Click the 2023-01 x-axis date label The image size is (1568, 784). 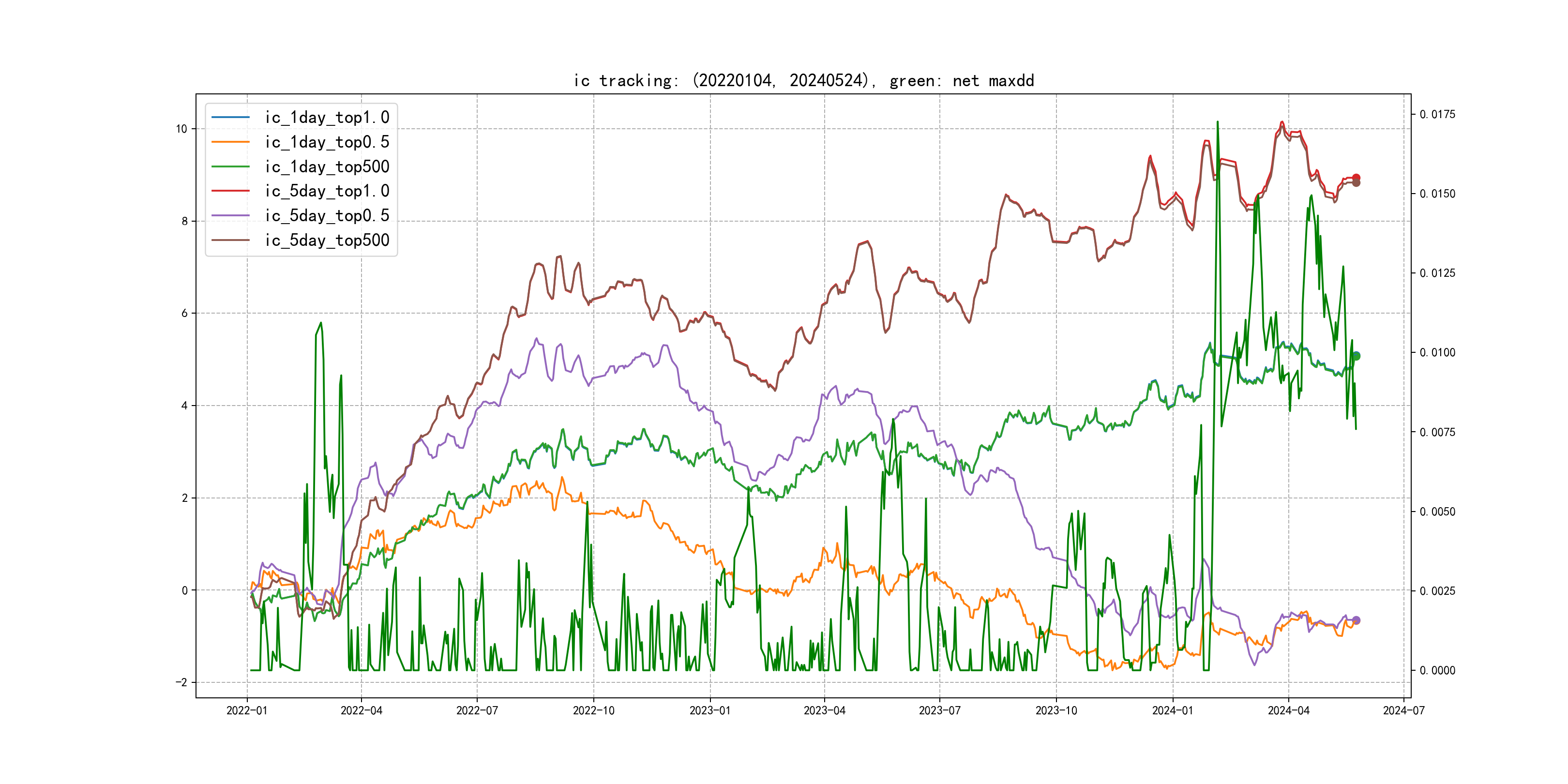pos(710,710)
